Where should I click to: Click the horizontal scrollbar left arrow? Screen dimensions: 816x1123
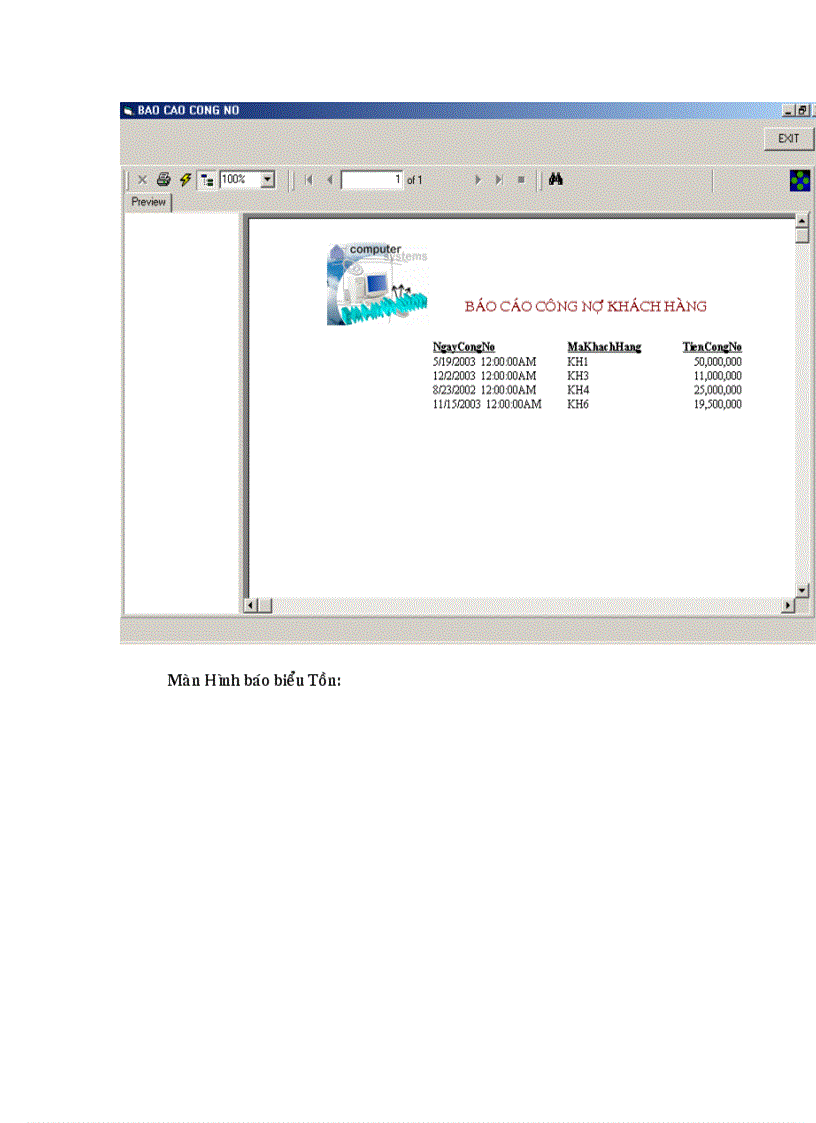click(252, 605)
